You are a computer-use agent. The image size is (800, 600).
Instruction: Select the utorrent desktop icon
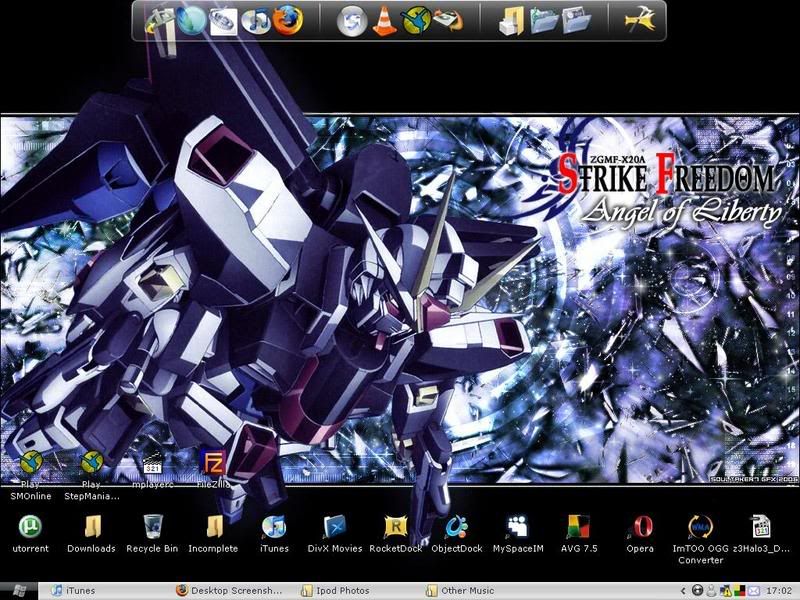pyautogui.click(x=31, y=534)
